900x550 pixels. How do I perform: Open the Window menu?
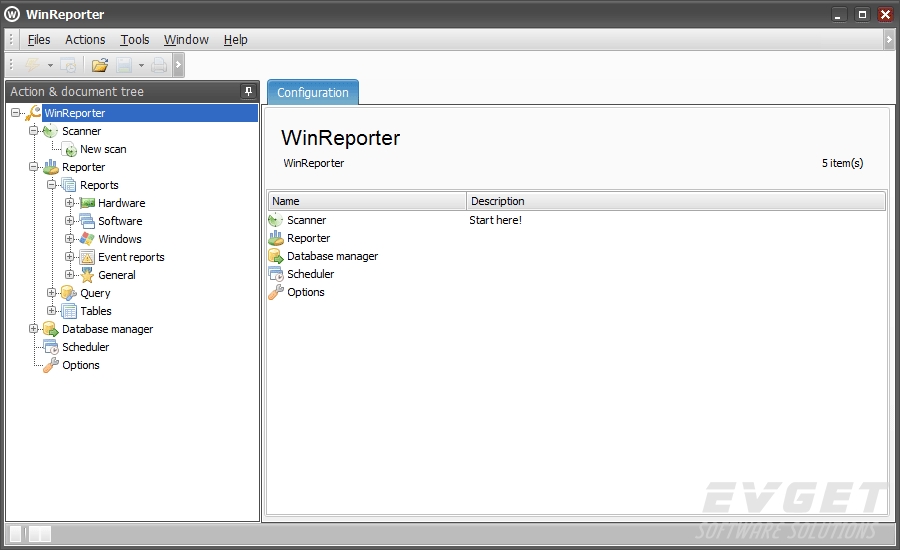pyautogui.click(x=186, y=40)
